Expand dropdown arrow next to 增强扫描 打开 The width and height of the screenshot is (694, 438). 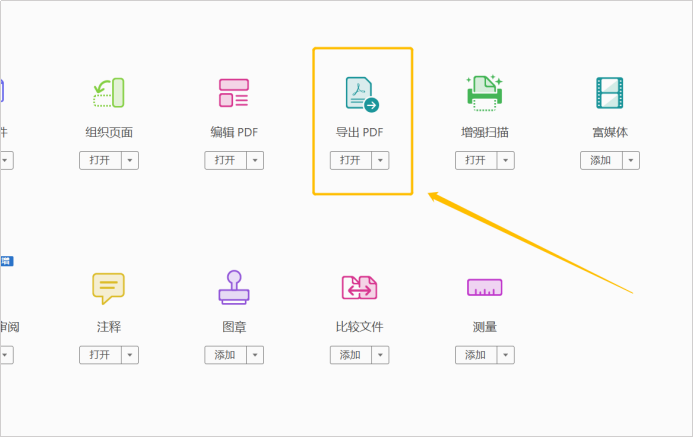pyautogui.click(x=505, y=160)
